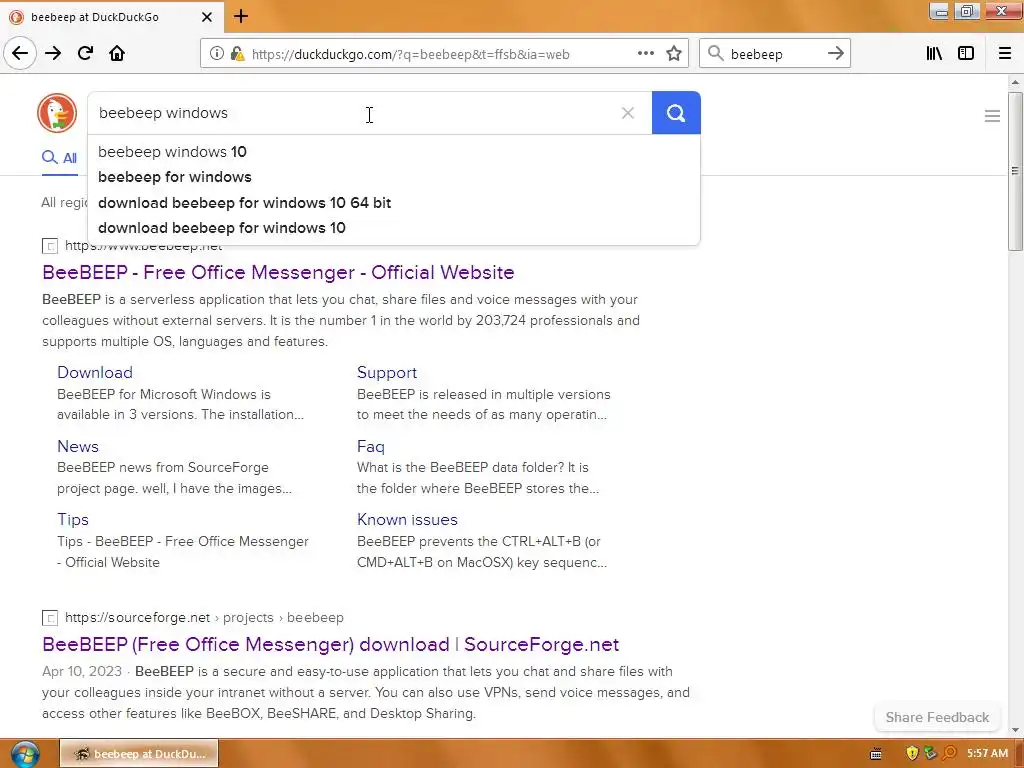1024x768 pixels.
Task: Open a new tab with plus
Action: click(241, 16)
